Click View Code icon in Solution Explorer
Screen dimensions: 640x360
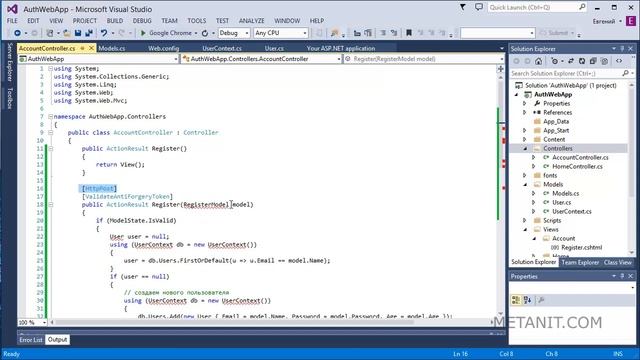click(619, 61)
